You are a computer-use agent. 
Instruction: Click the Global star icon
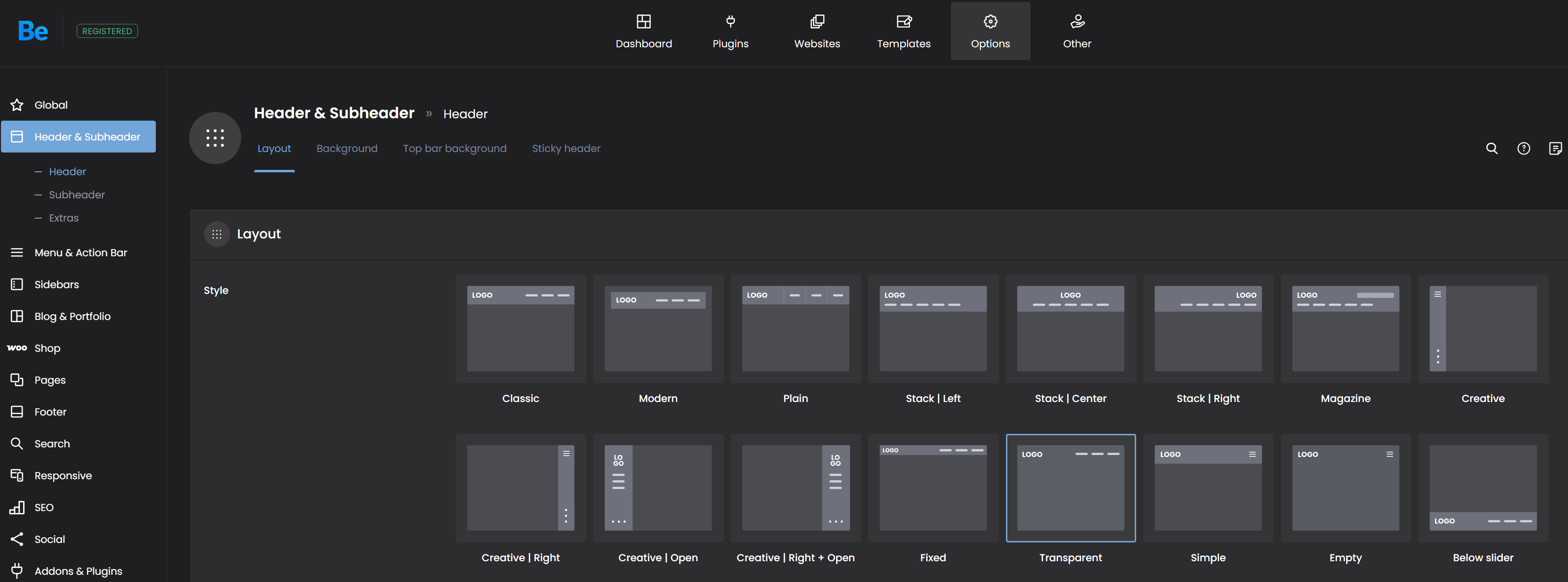[x=17, y=105]
